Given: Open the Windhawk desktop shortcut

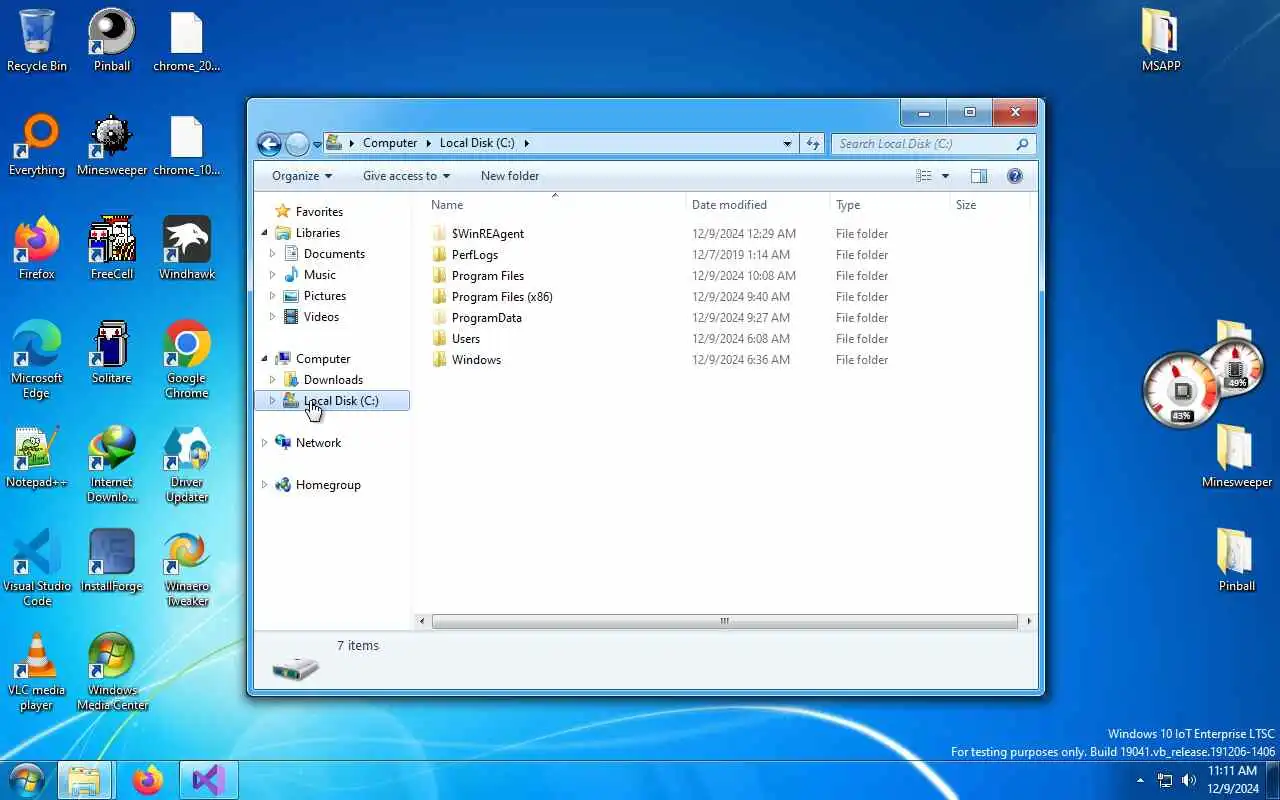Looking at the screenshot, I should pyautogui.click(x=187, y=249).
